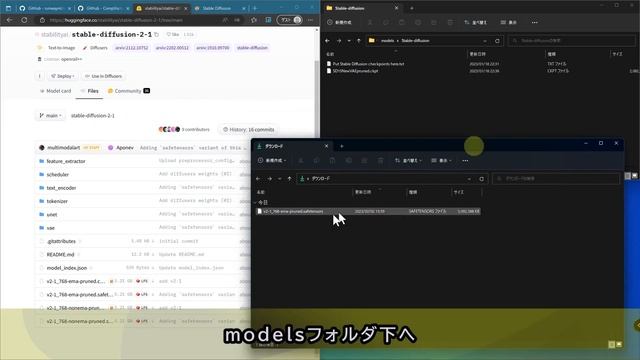Screen dimensions: 640x360
Task: Add a new tab in Stable-diffusion window
Action: [x=411, y=8]
